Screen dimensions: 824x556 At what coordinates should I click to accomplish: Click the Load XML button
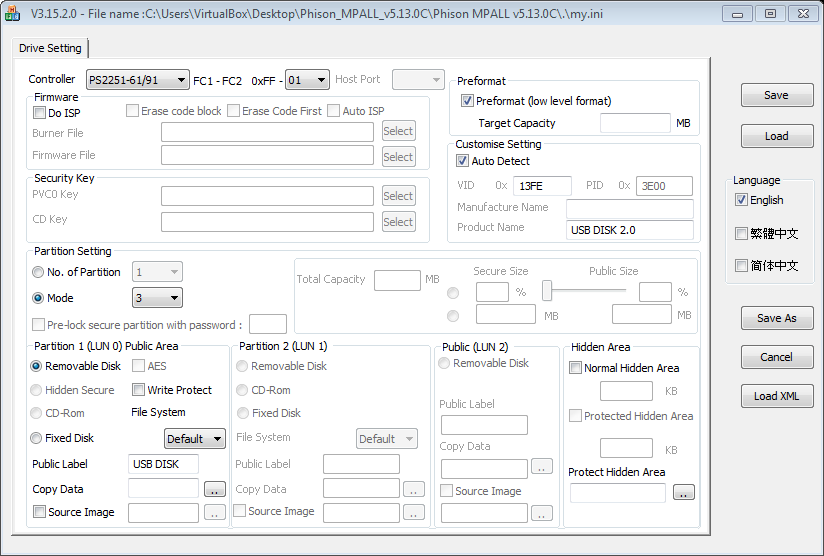pyautogui.click(x=777, y=396)
